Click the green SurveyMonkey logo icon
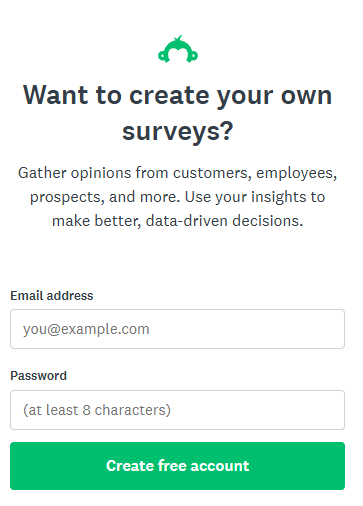Image resolution: width=363 pixels, height=506 pixels. tap(178, 49)
